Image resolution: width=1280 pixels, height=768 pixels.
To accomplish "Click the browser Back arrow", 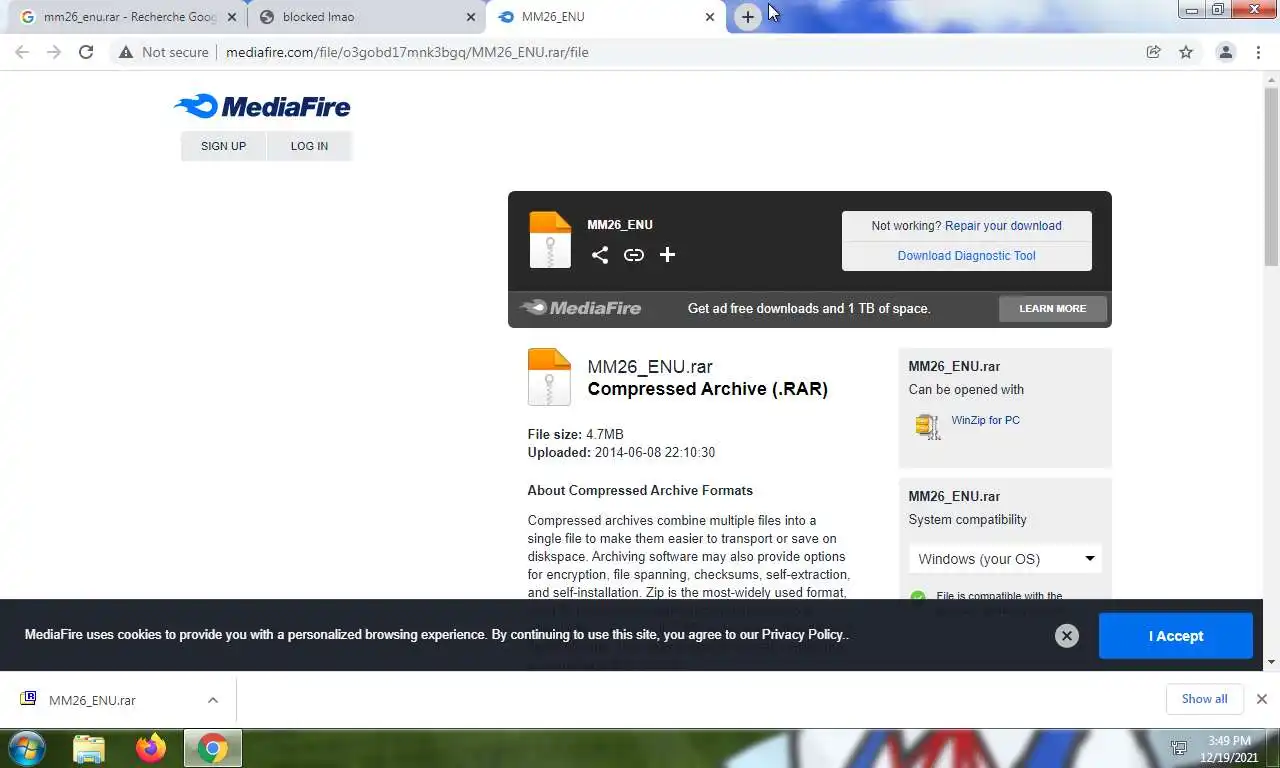I will 22,52.
